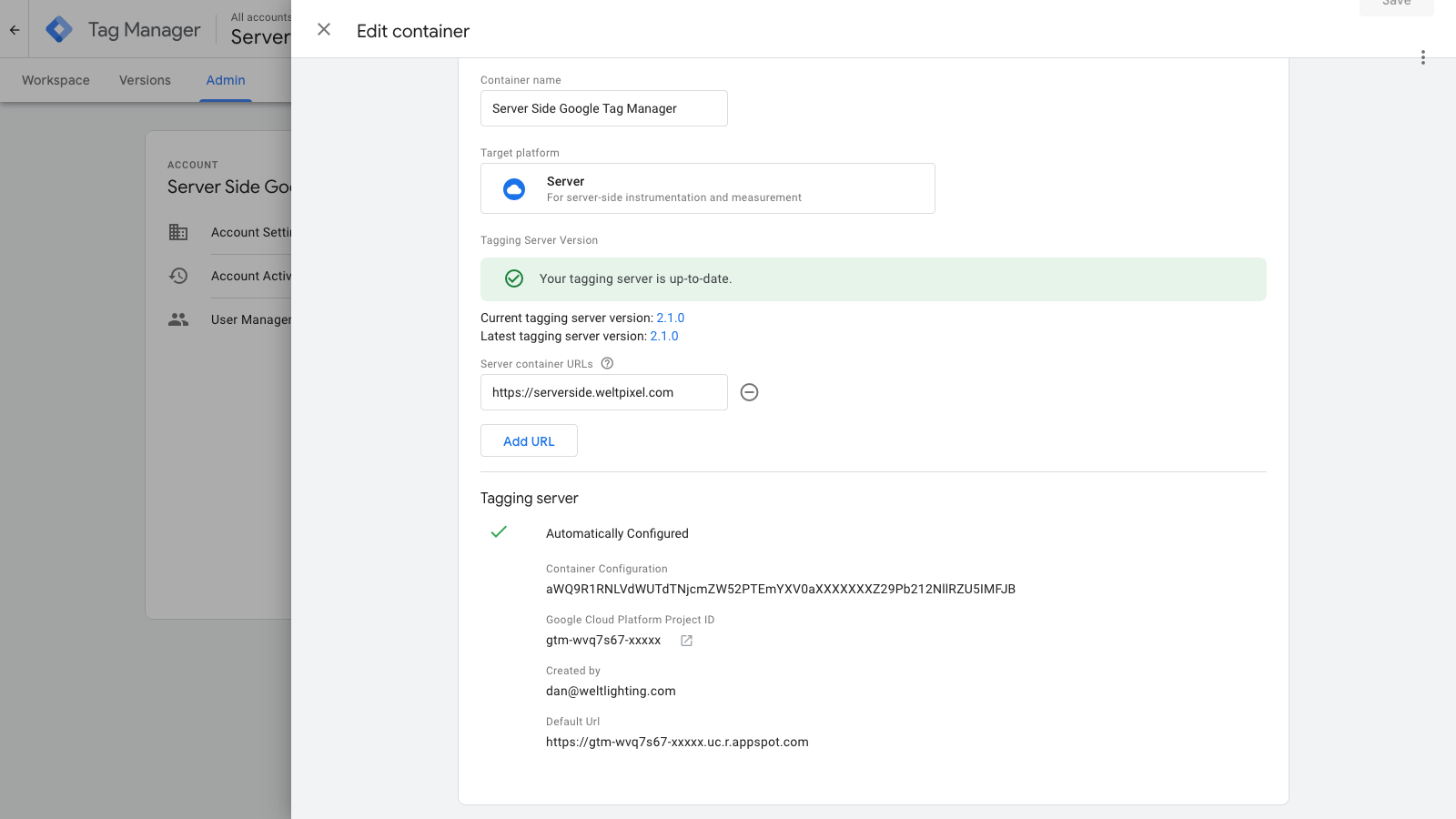Click the Tag Manager logo icon
This screenshot has width=1456, height=819.
[59, 30]
